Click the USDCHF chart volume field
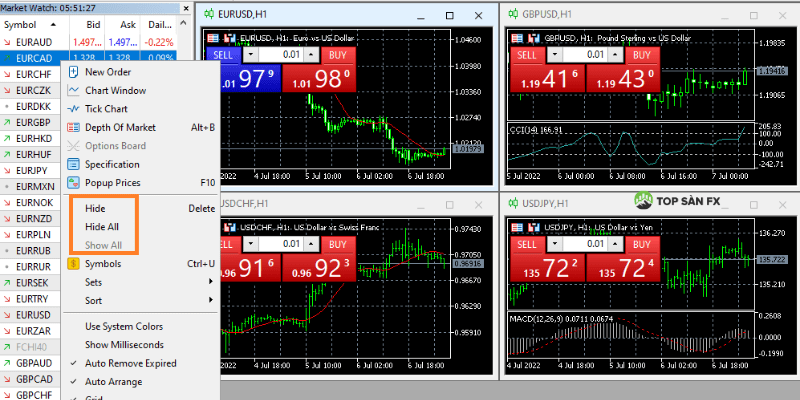800x400 pixels. click(282, 244)
